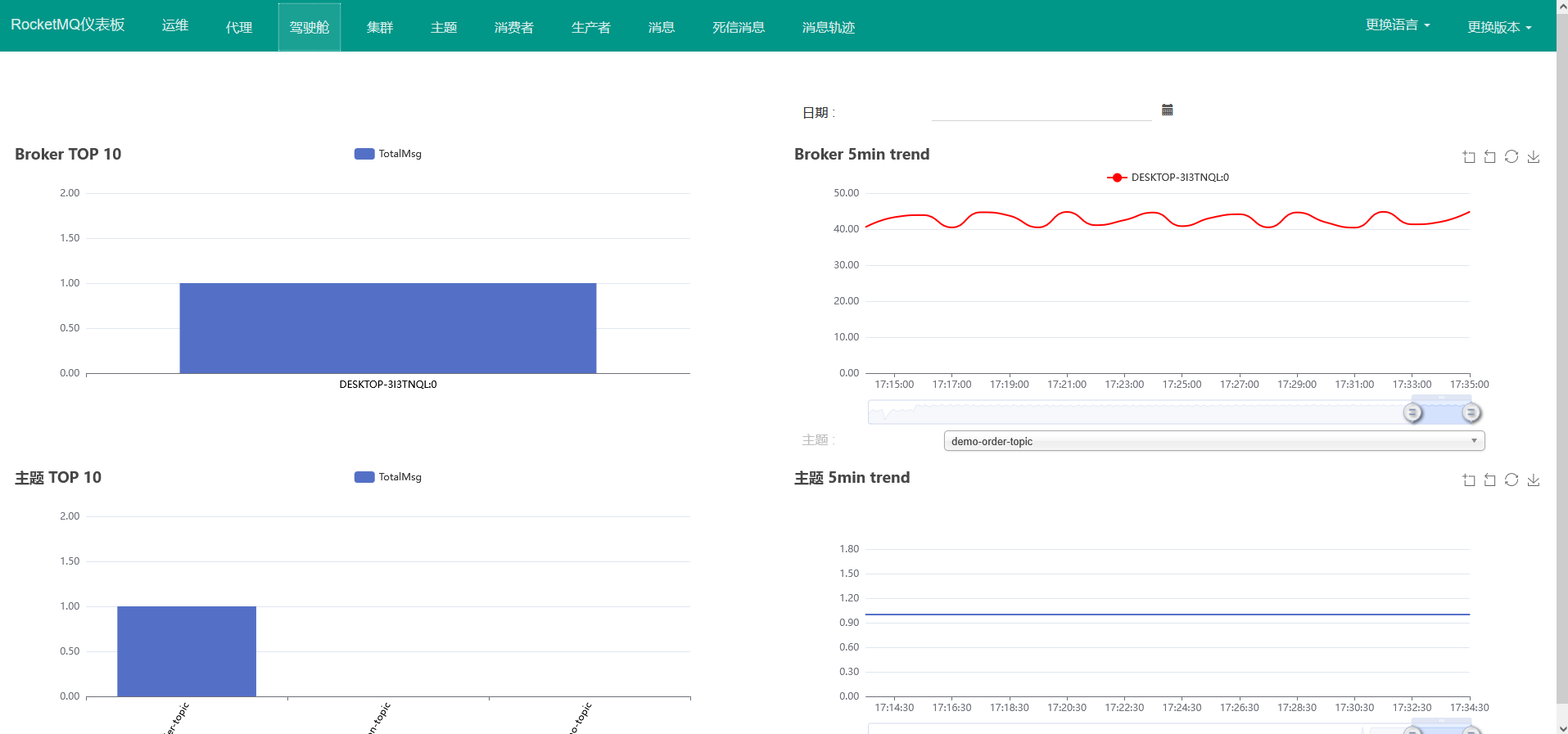Click left handle of Broker trend zoom slider
1568x734 pixels.
(x=1412, y=412)
